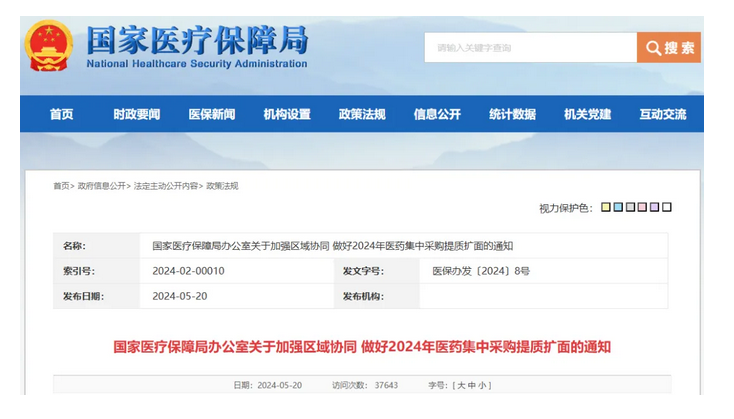Open the 信息公开 navigation item
Image resolution: width=734 pixels, height=419 pixels.
[437, 114]
